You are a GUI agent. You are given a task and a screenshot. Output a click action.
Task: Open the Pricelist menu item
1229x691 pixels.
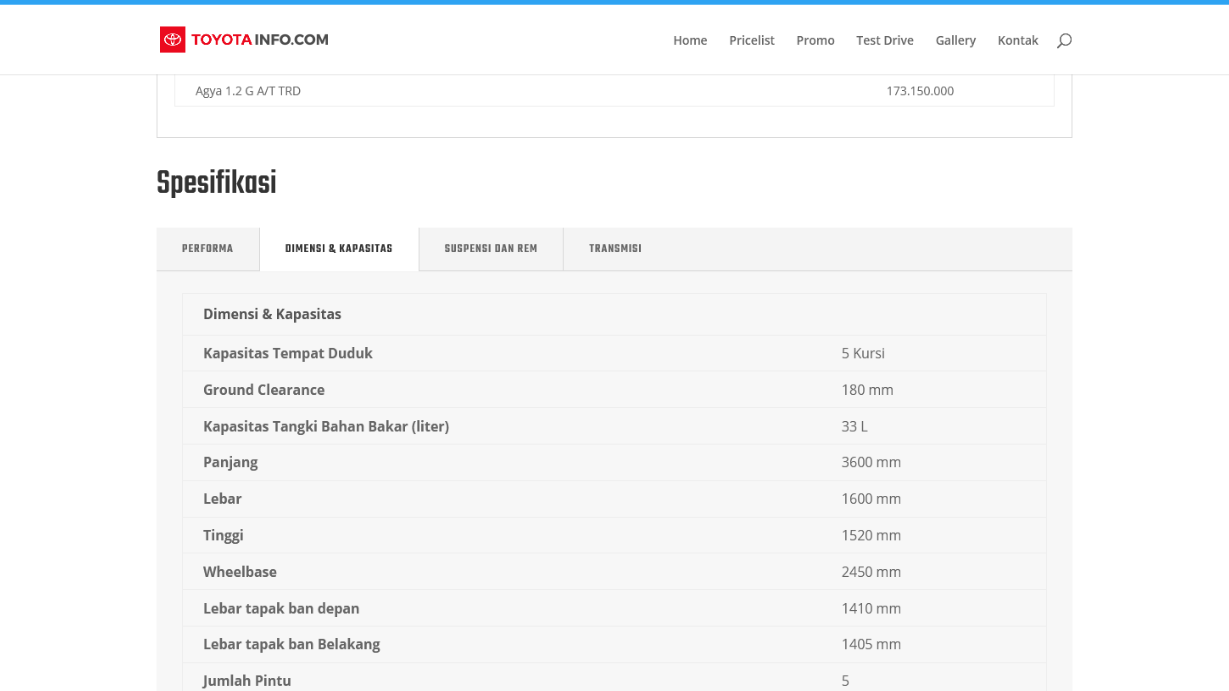[x=752, y=40]
